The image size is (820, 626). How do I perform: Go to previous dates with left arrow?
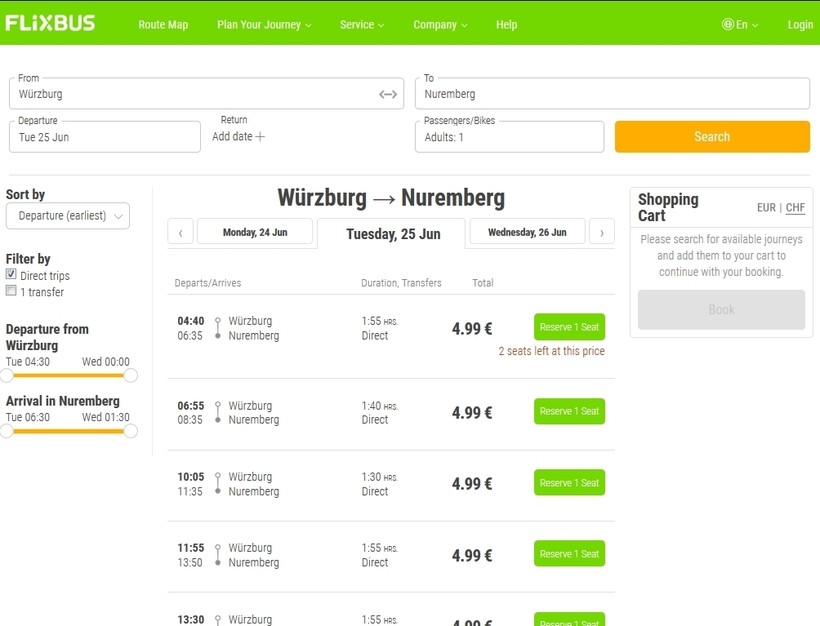click(x=180, y=232)
